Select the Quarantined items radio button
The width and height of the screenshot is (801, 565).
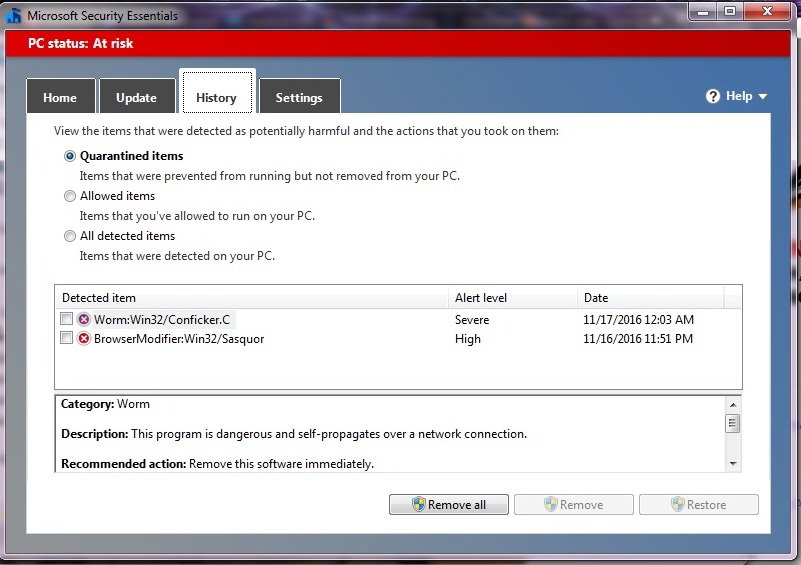(x=70, y=156)
